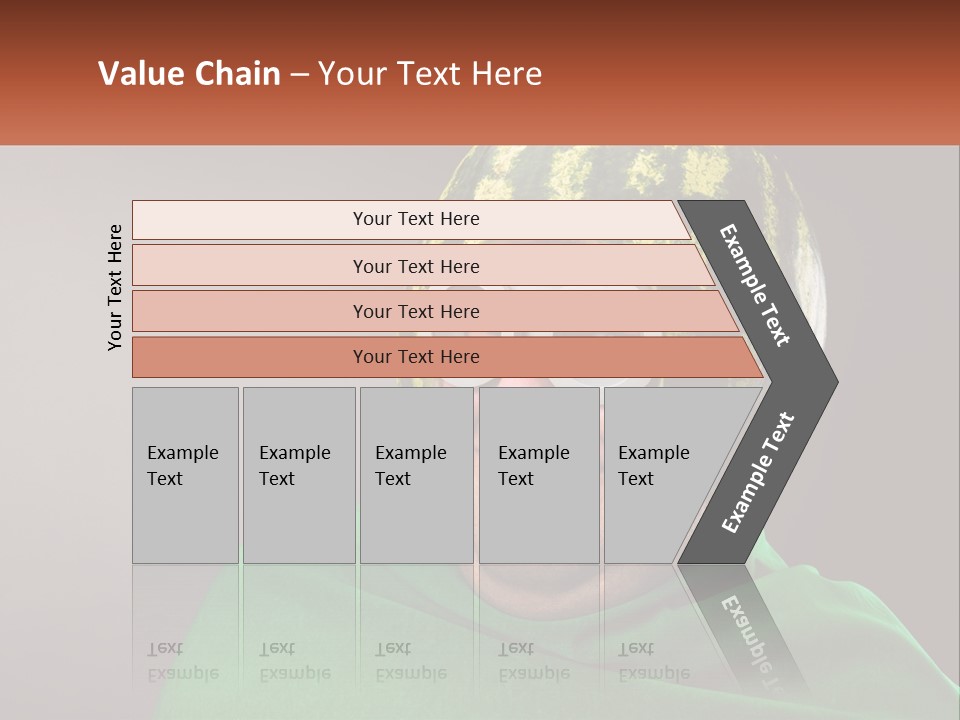Click the first 'Example Text' gray box
The width and height of the screenshot is (960, 720).
tap(186, 475)
